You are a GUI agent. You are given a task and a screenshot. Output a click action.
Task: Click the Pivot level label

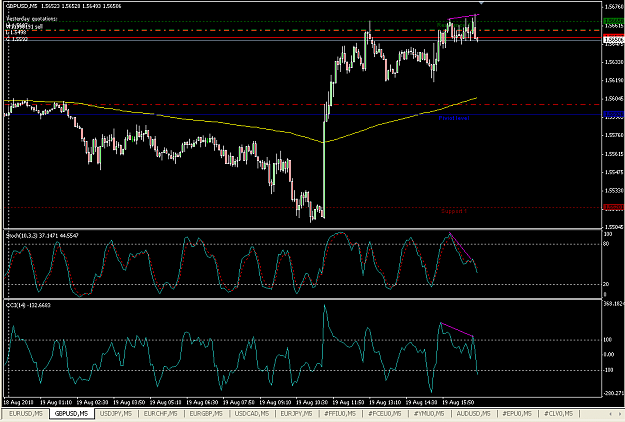coord(454,118)
